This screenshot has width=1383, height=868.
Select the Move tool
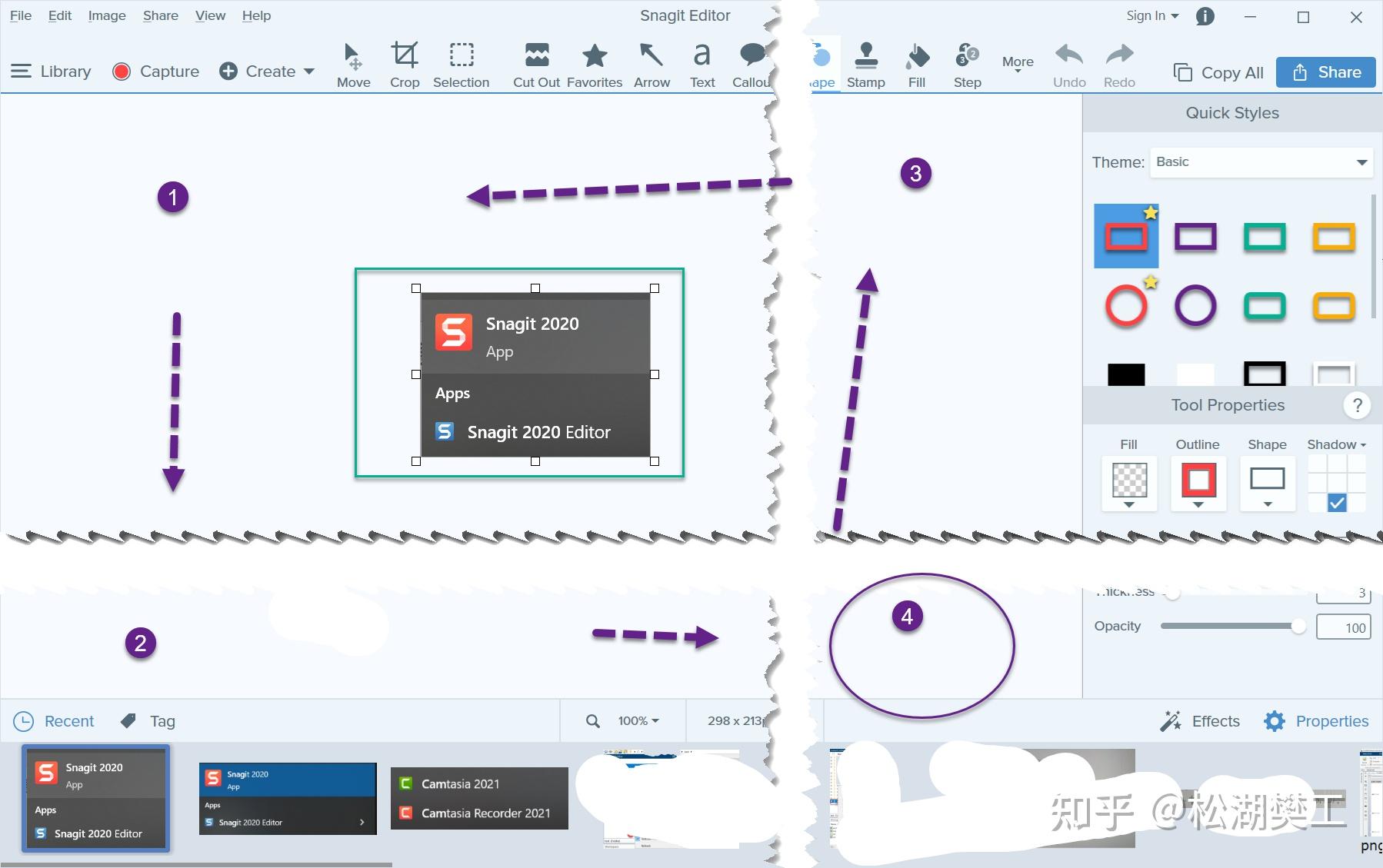[x=353, y=65]
